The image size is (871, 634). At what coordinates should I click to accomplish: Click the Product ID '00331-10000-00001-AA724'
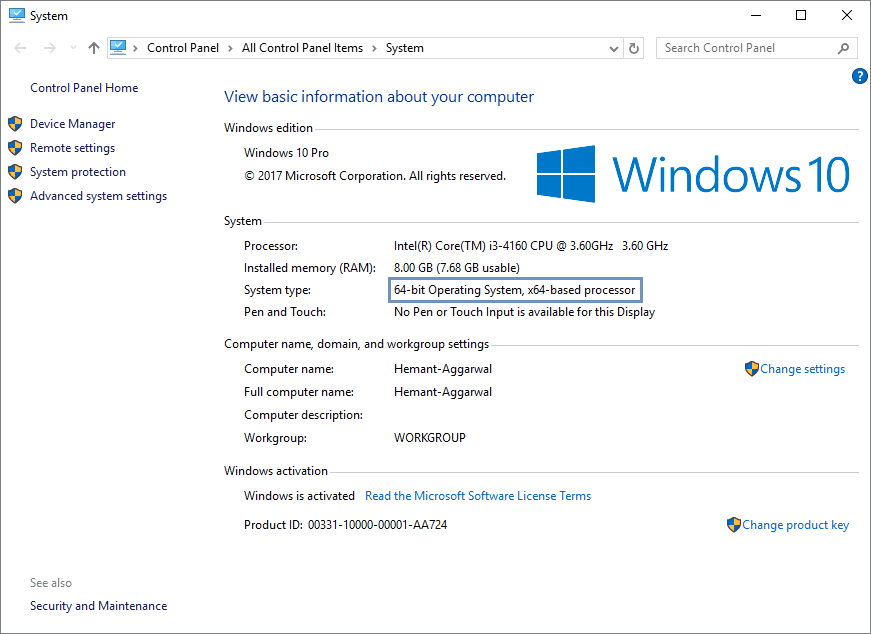[x=377, y=525]
